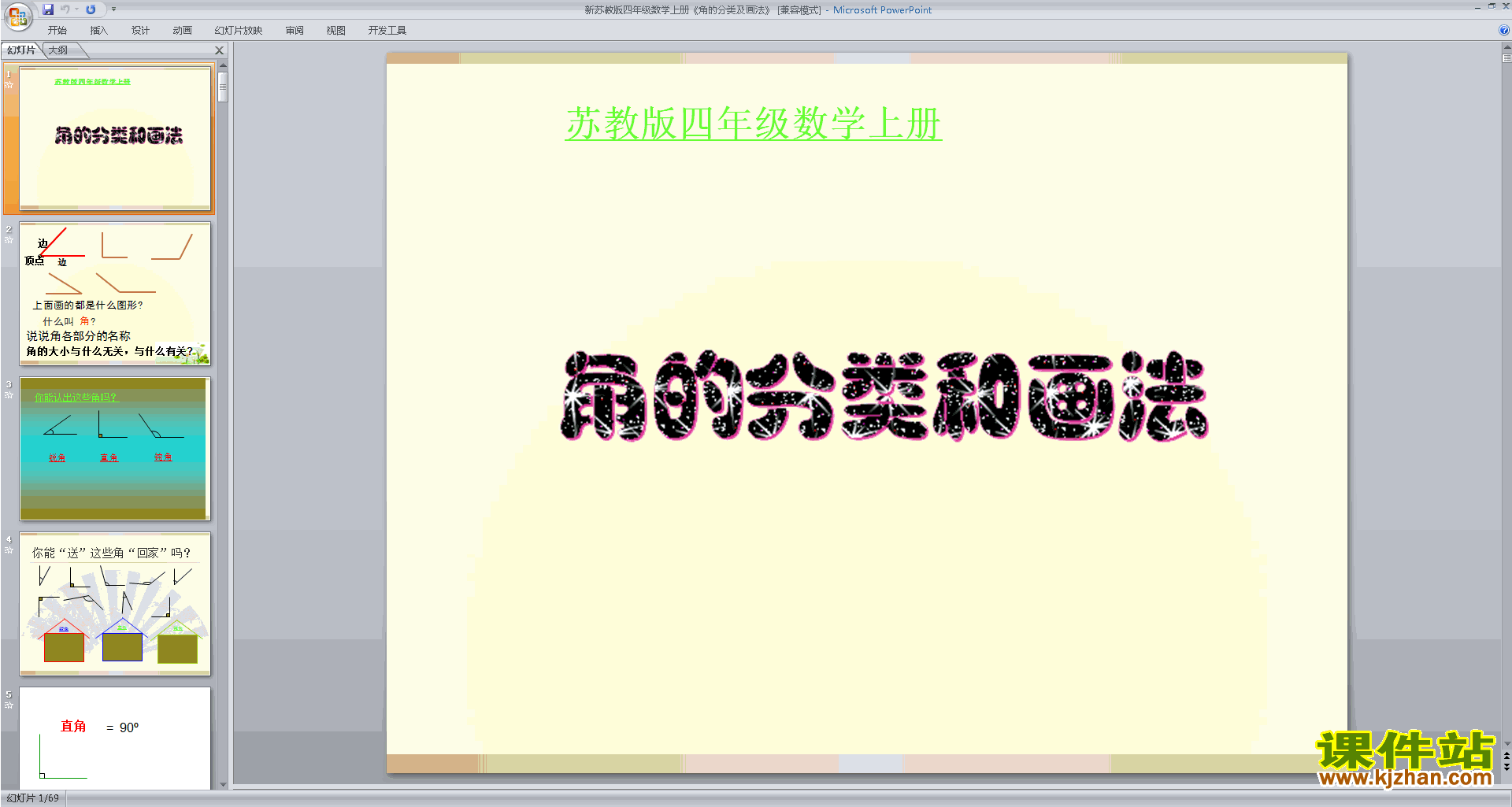Image resolution: width=1512 pixels, height=807 pixels.
Task: Select slide 4 thumbnail with three houses
Action: click(x=115, y=603)
